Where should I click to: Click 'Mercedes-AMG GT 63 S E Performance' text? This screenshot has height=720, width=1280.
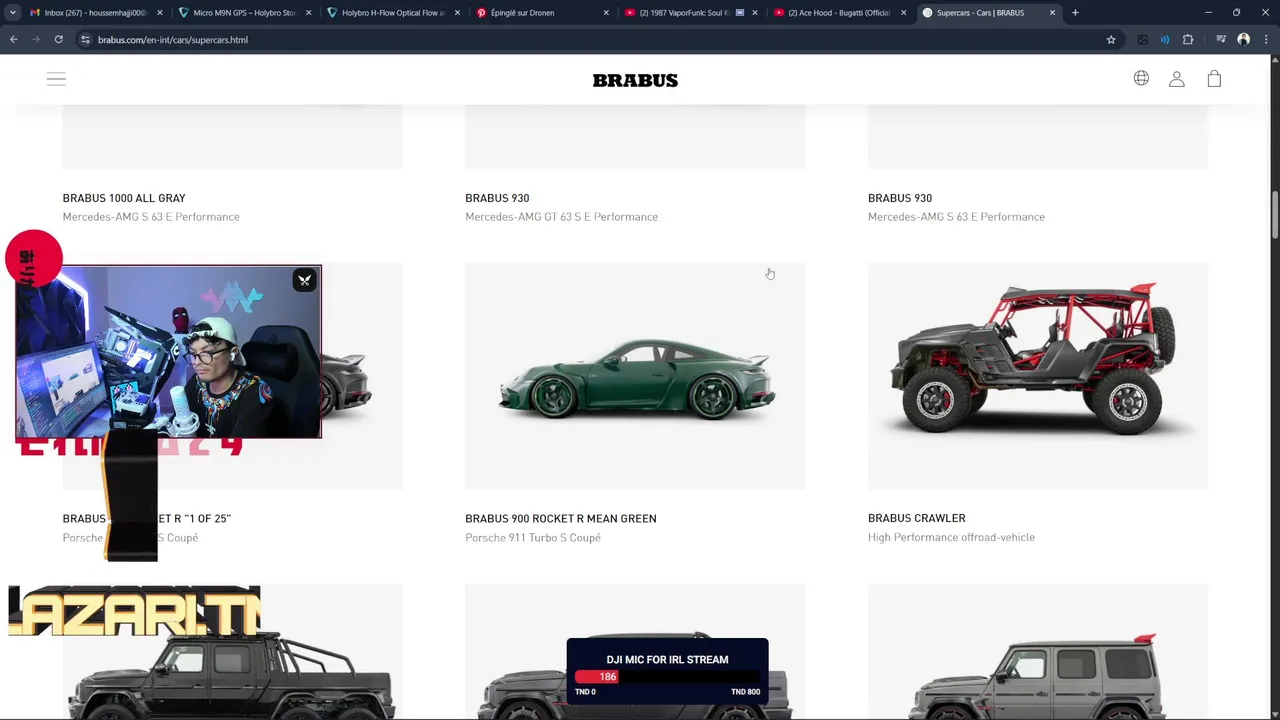point(561,216)
